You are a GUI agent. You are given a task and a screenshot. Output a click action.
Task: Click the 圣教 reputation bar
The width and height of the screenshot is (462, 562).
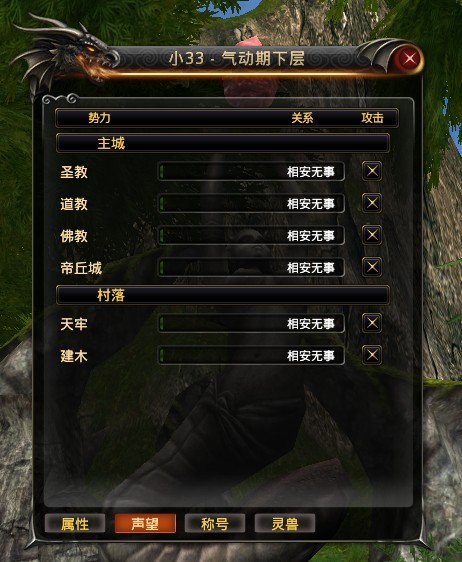coord(251,172)
